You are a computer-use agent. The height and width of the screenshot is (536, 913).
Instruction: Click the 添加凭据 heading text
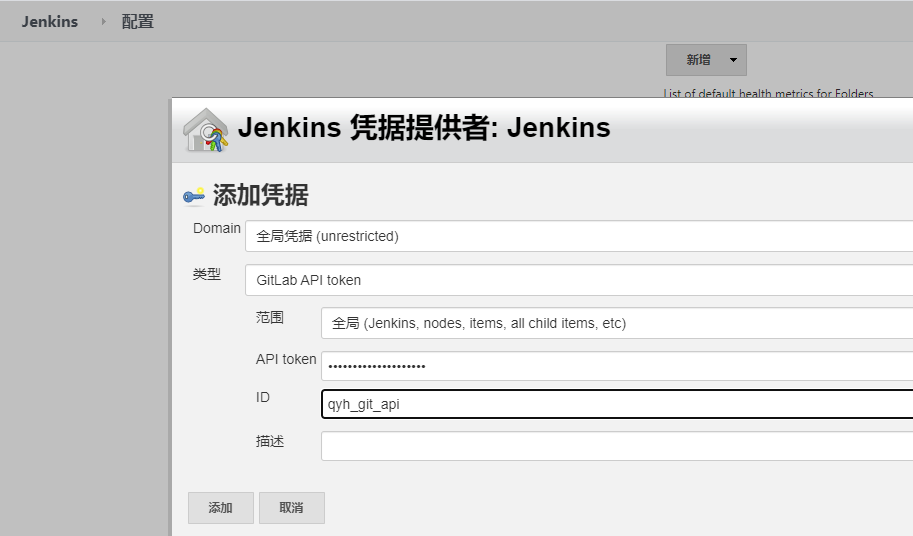(260, 195)
